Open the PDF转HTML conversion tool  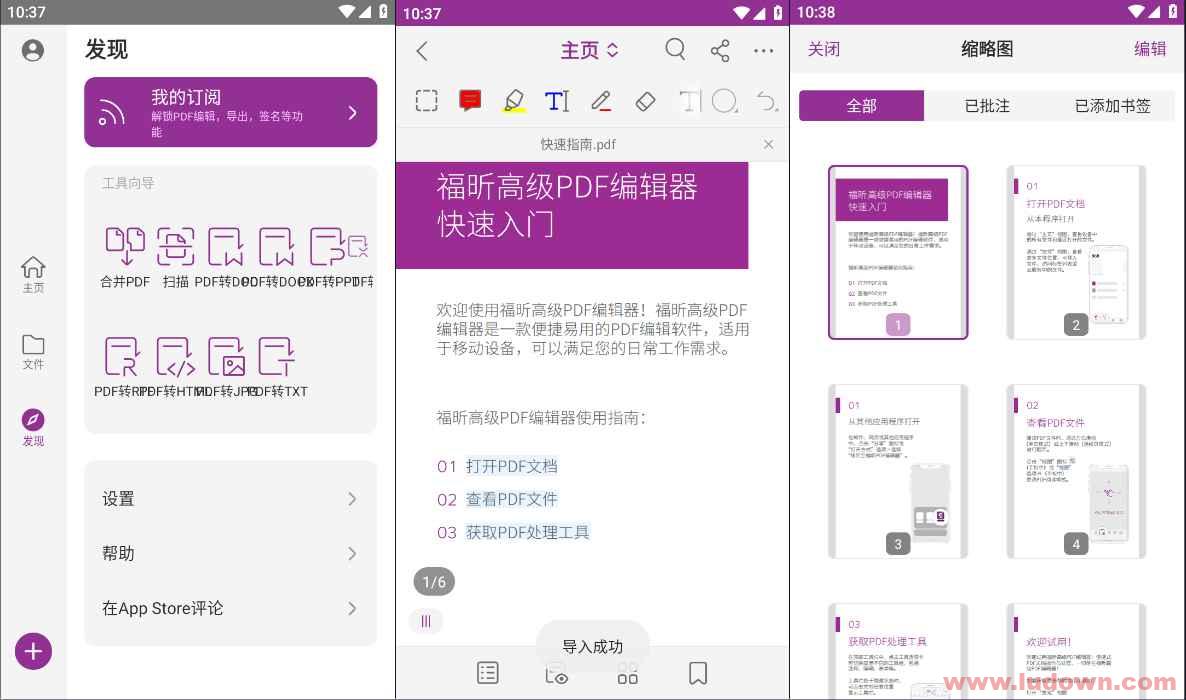(175, 367)
